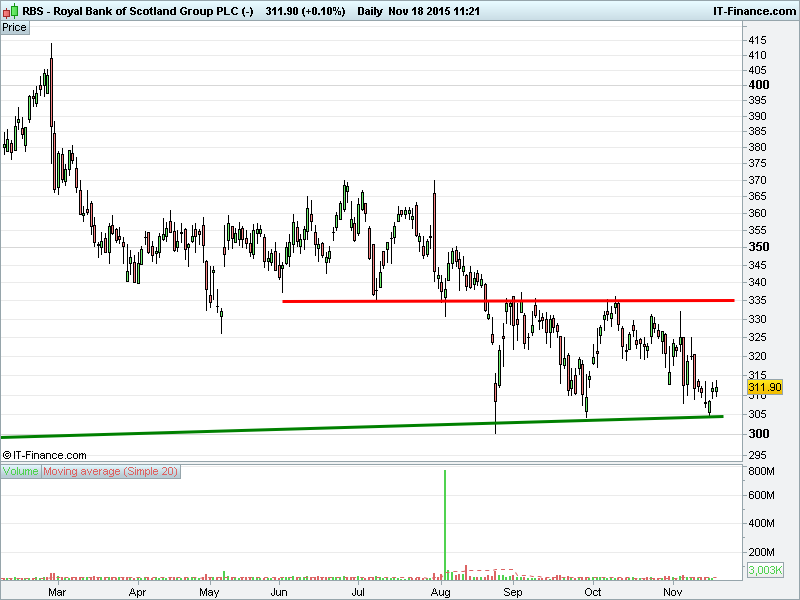Click the Mar label on time axis

coord(57,592)
